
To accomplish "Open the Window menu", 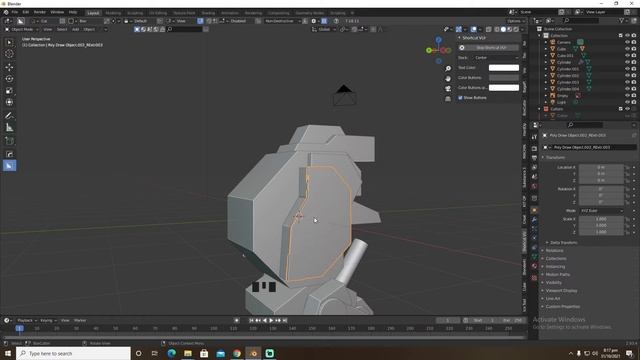I will click(x=57, y=12).
